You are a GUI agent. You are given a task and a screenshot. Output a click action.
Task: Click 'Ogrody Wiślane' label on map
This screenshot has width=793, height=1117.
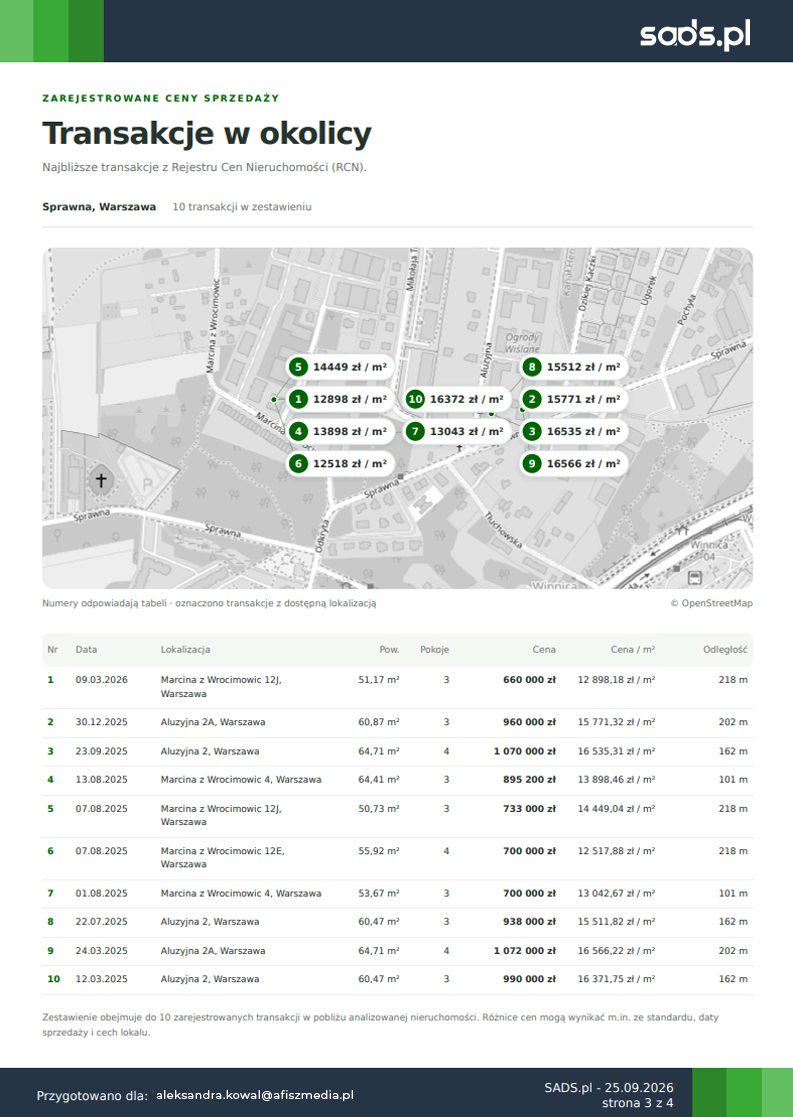coord(522,343)
